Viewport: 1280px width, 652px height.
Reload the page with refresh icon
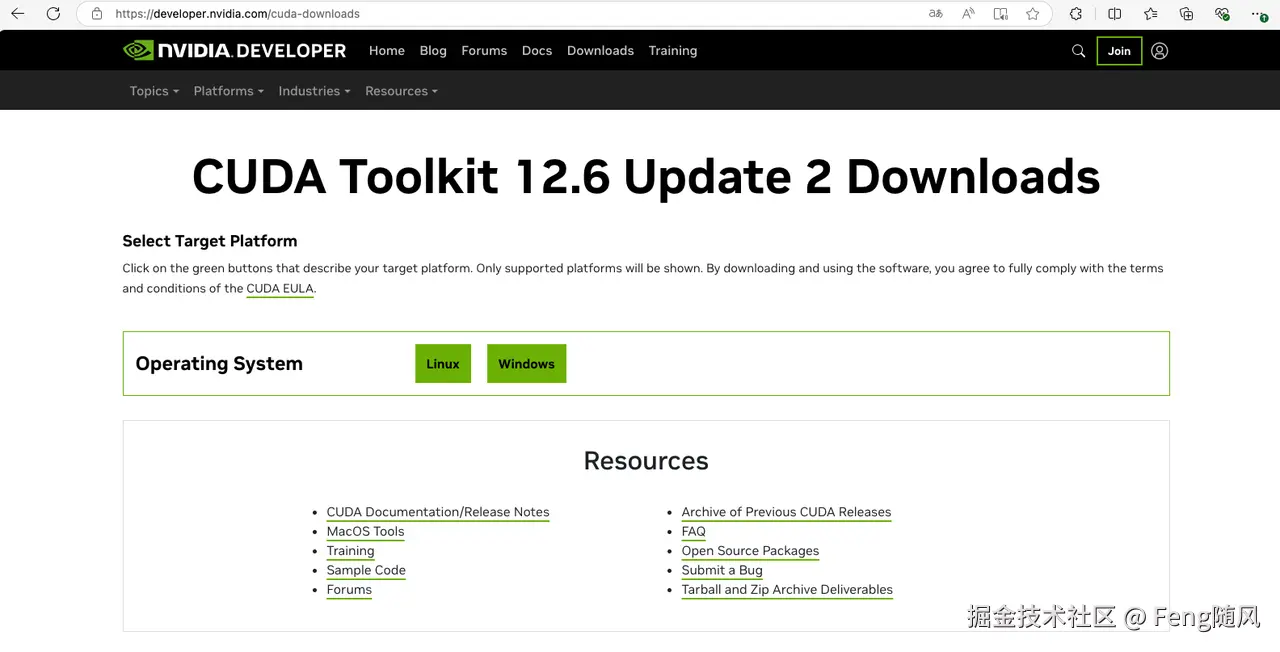point(53,14)
